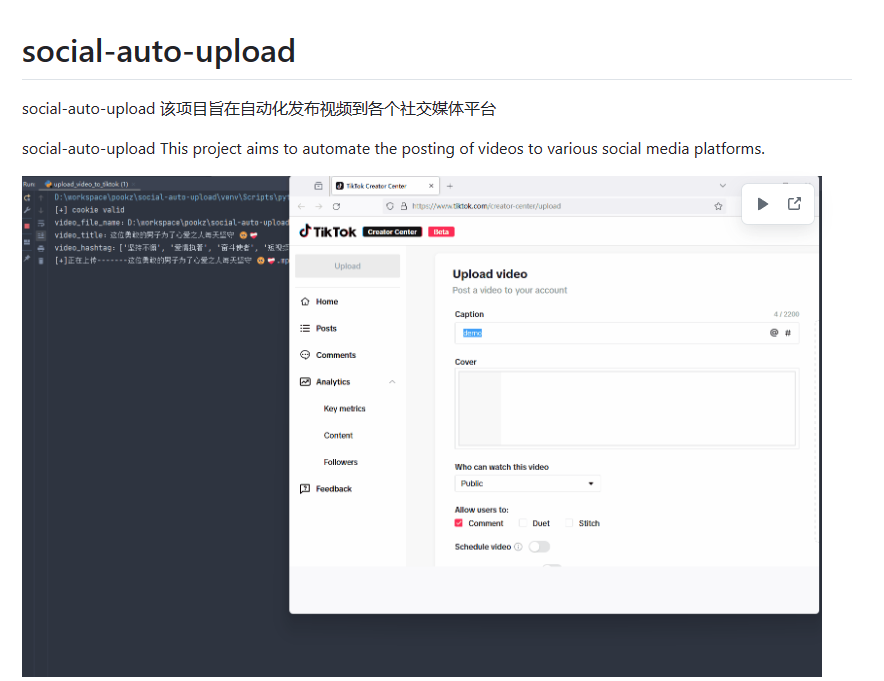Open the list all tabs chevron

(723, 185)
